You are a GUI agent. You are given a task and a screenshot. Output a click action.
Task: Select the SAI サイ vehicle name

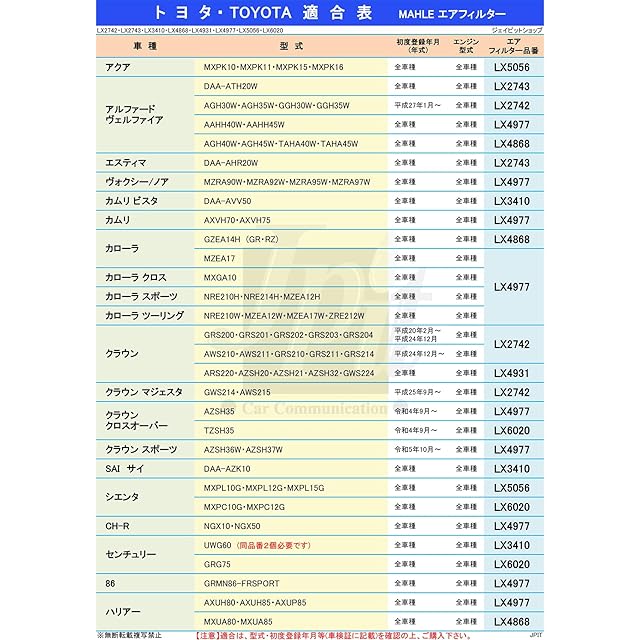pos(124,469)
